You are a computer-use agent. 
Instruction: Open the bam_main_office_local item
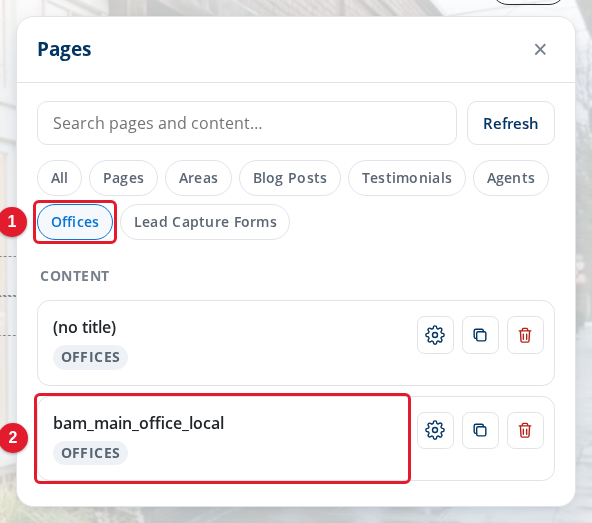coord(296,438)
